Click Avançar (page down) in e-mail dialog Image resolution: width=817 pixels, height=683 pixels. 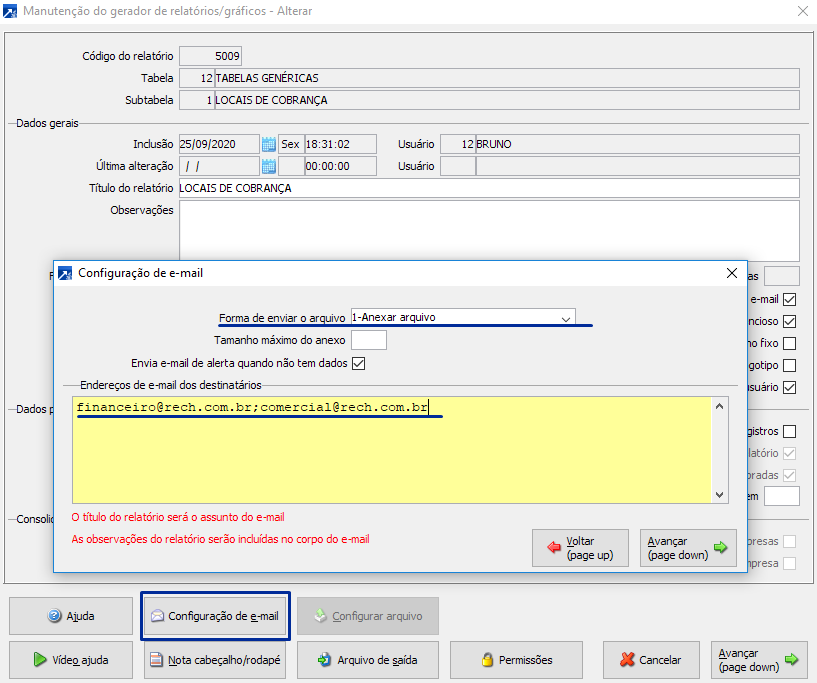[686, 548]
